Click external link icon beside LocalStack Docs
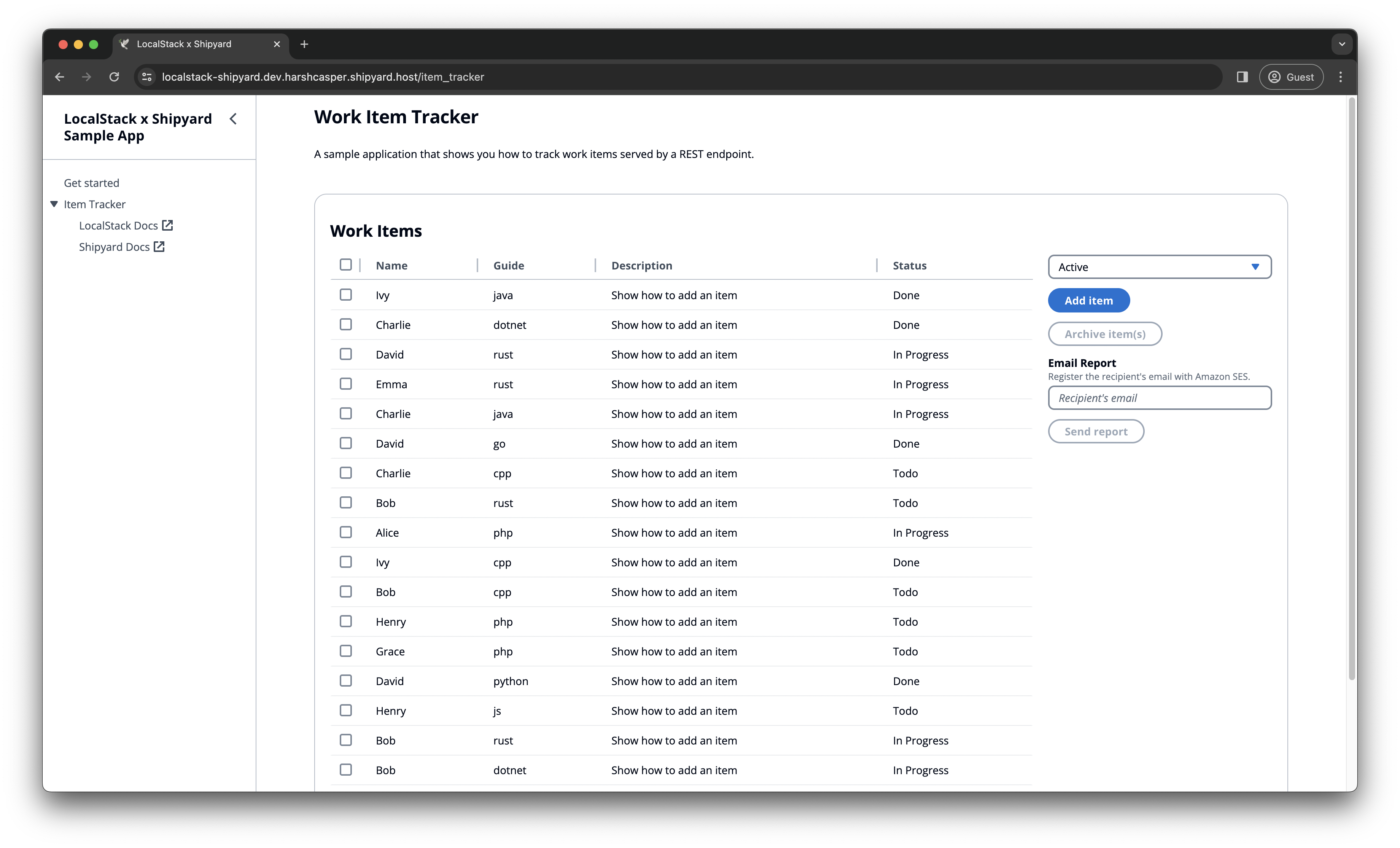 click(x=168, y=226)
